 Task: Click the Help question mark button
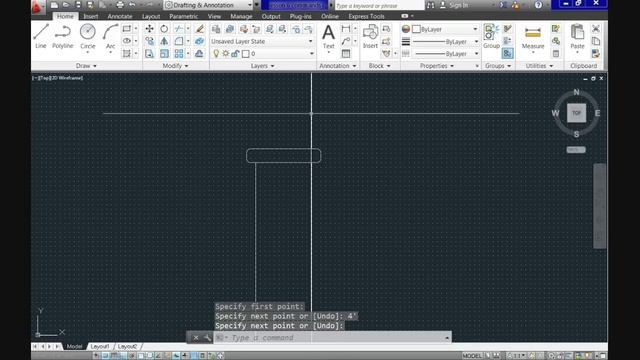[x=538, y=5]
